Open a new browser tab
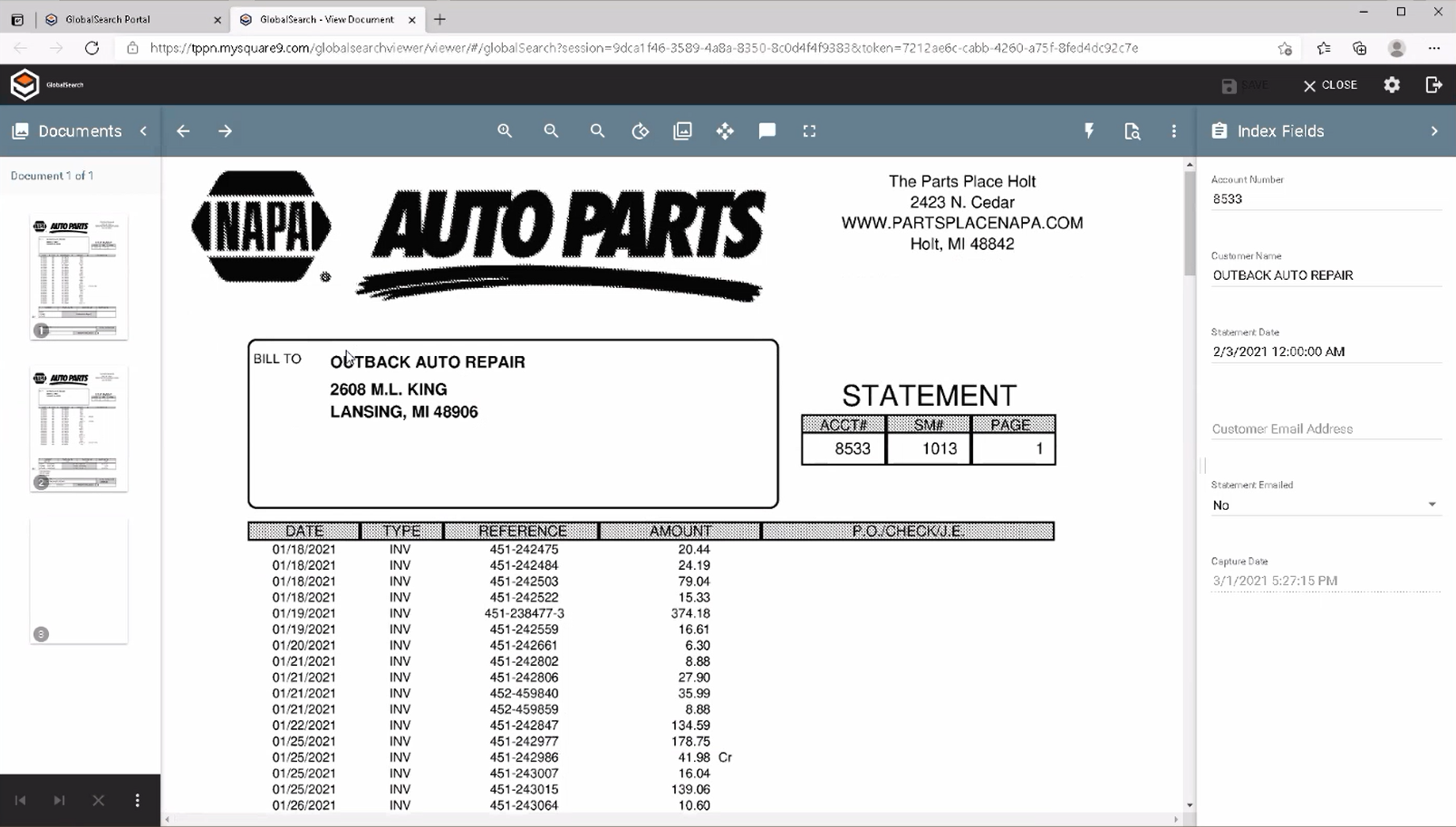The image size is (1456, 827). 440,19
